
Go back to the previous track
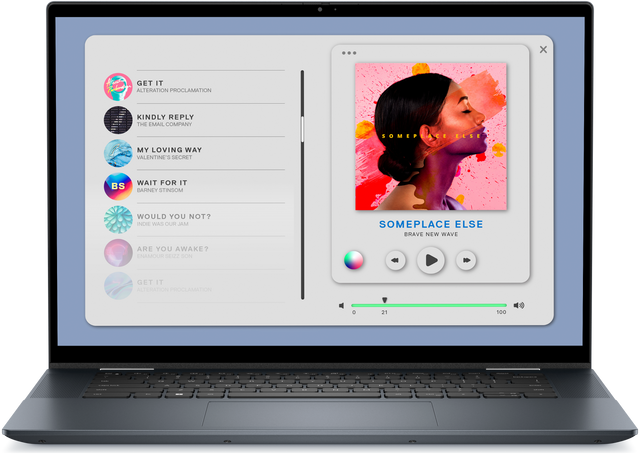pyautogui.click(x=396, y=261)
